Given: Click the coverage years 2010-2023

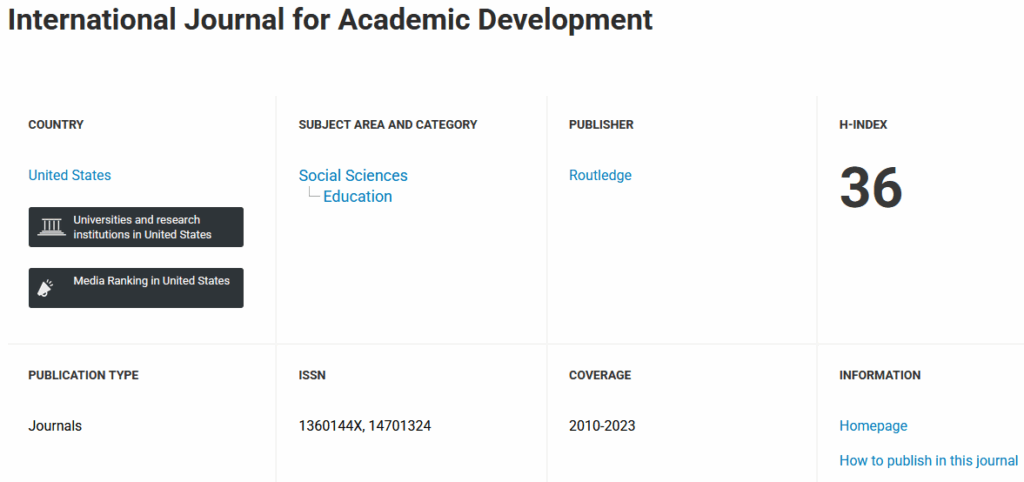Looking at the screenshot, I should [602, 426].
